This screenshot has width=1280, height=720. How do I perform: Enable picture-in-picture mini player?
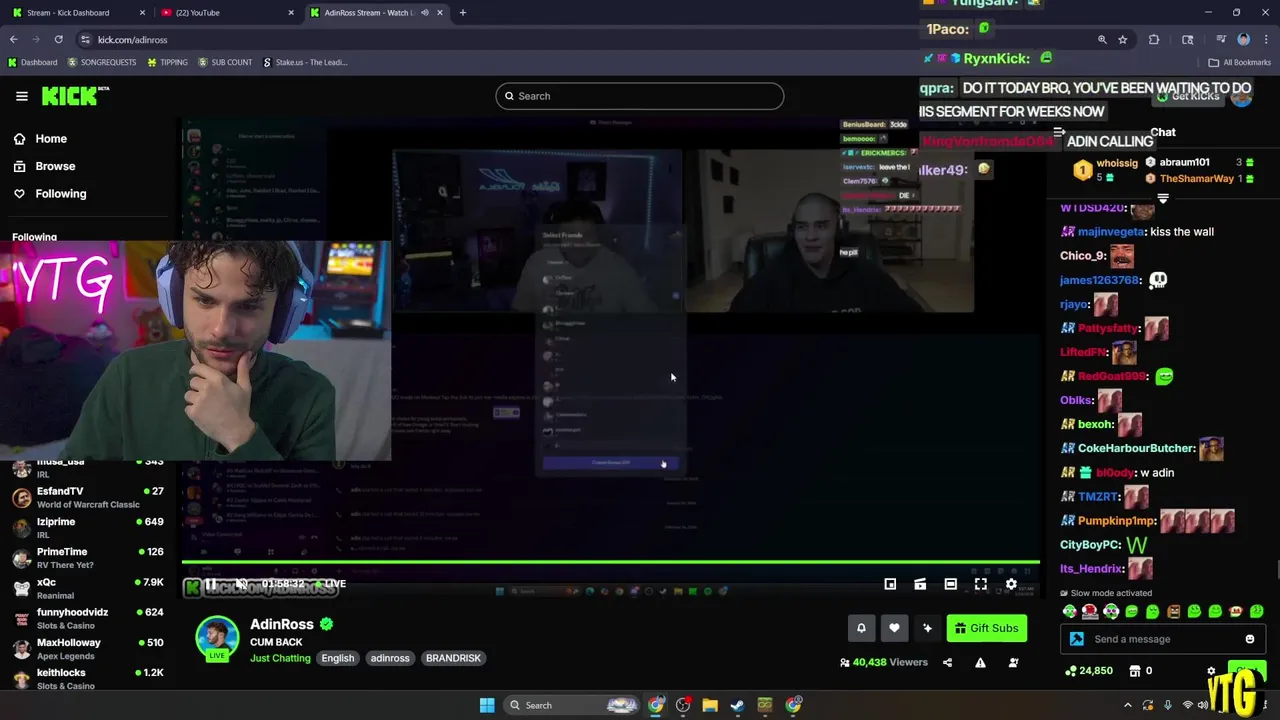pyautogui.click(x=890, y=584)
